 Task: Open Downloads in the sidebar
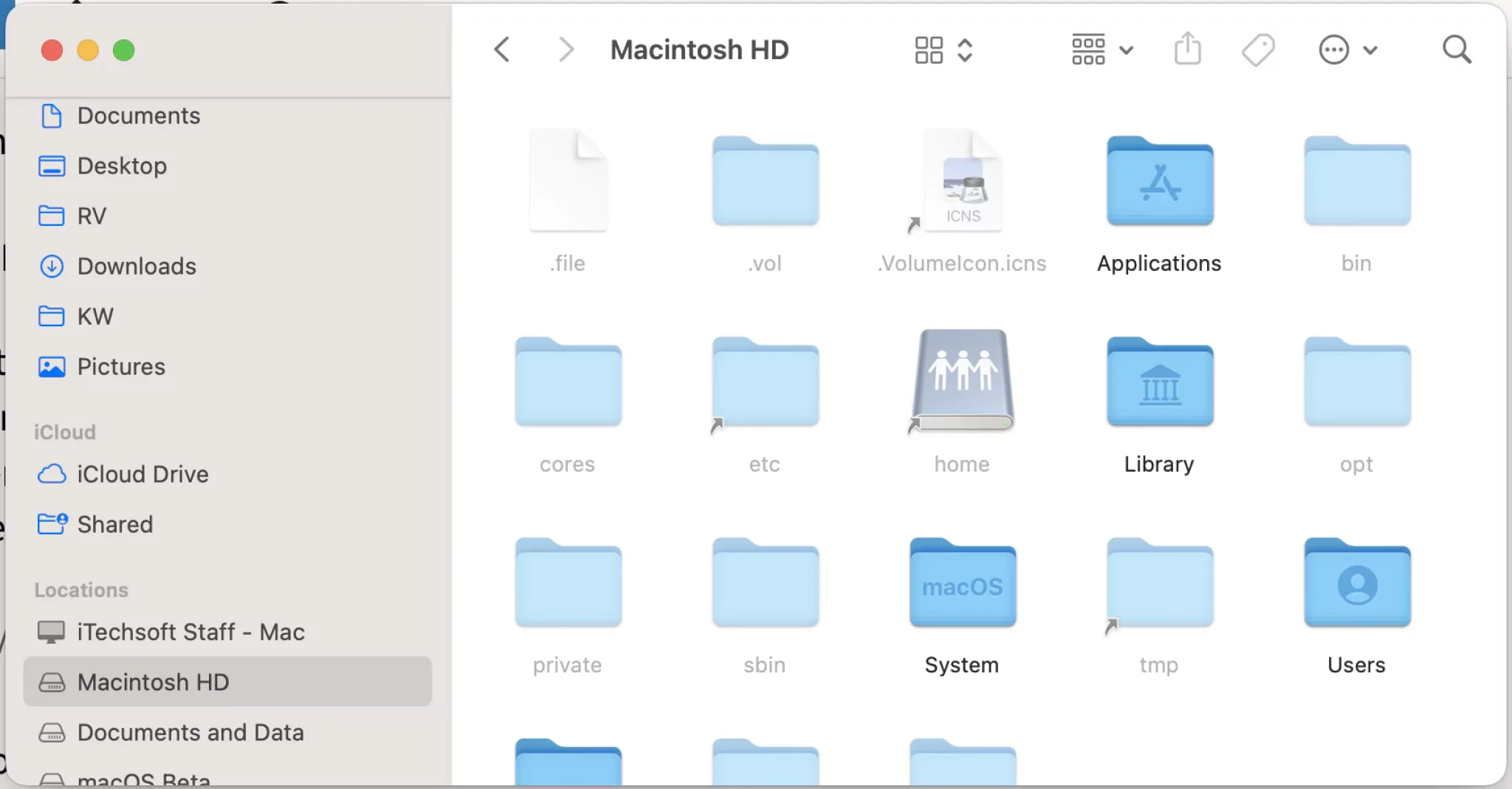tap(227, 266)
